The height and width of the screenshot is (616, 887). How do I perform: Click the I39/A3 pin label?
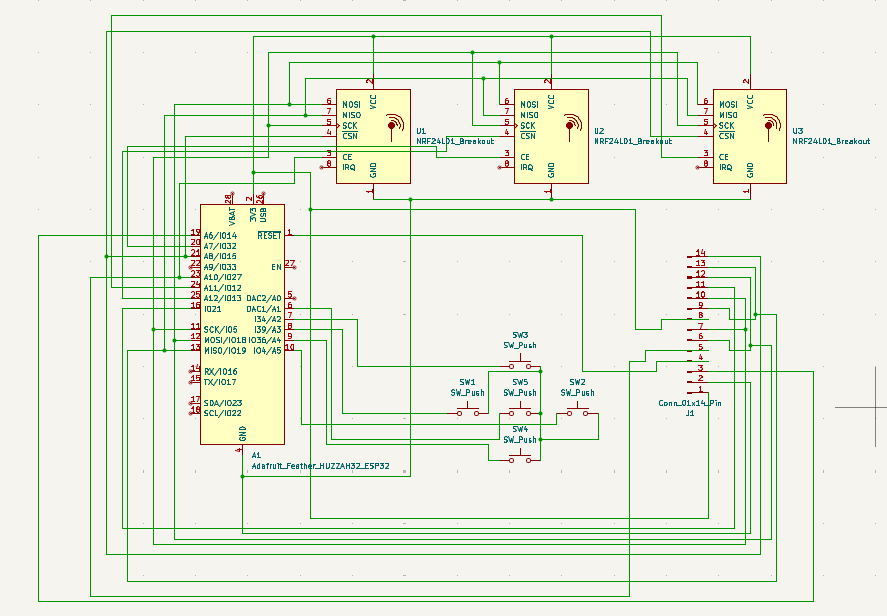(x=268, y=330)
